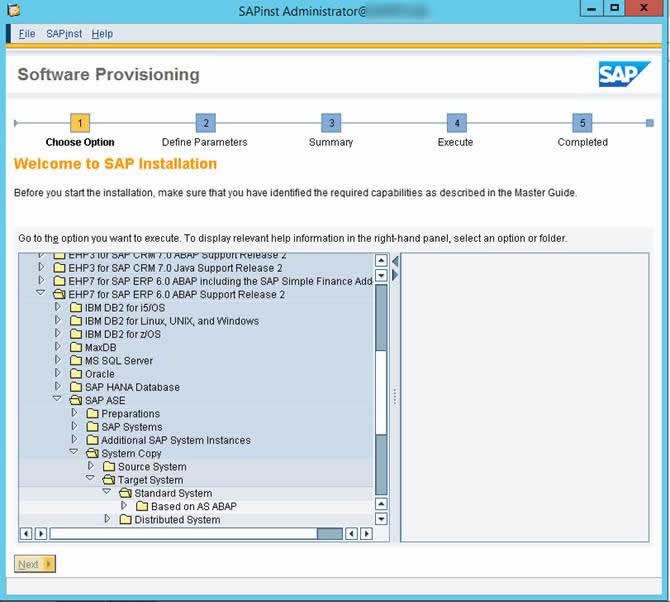Collapse the Target System node
Image resolution: width=670 pixels, height=602 pixels.
(90, 478)
